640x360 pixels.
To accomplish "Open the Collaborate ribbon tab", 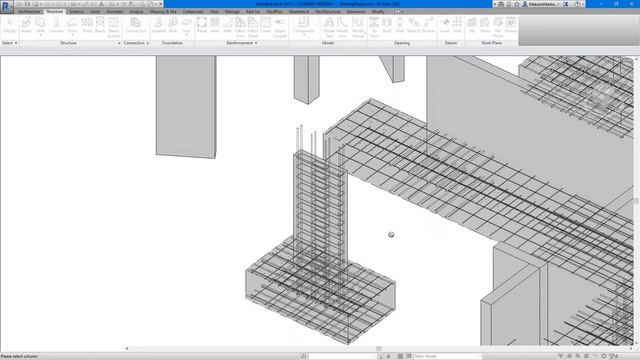I will pos(193,12).
